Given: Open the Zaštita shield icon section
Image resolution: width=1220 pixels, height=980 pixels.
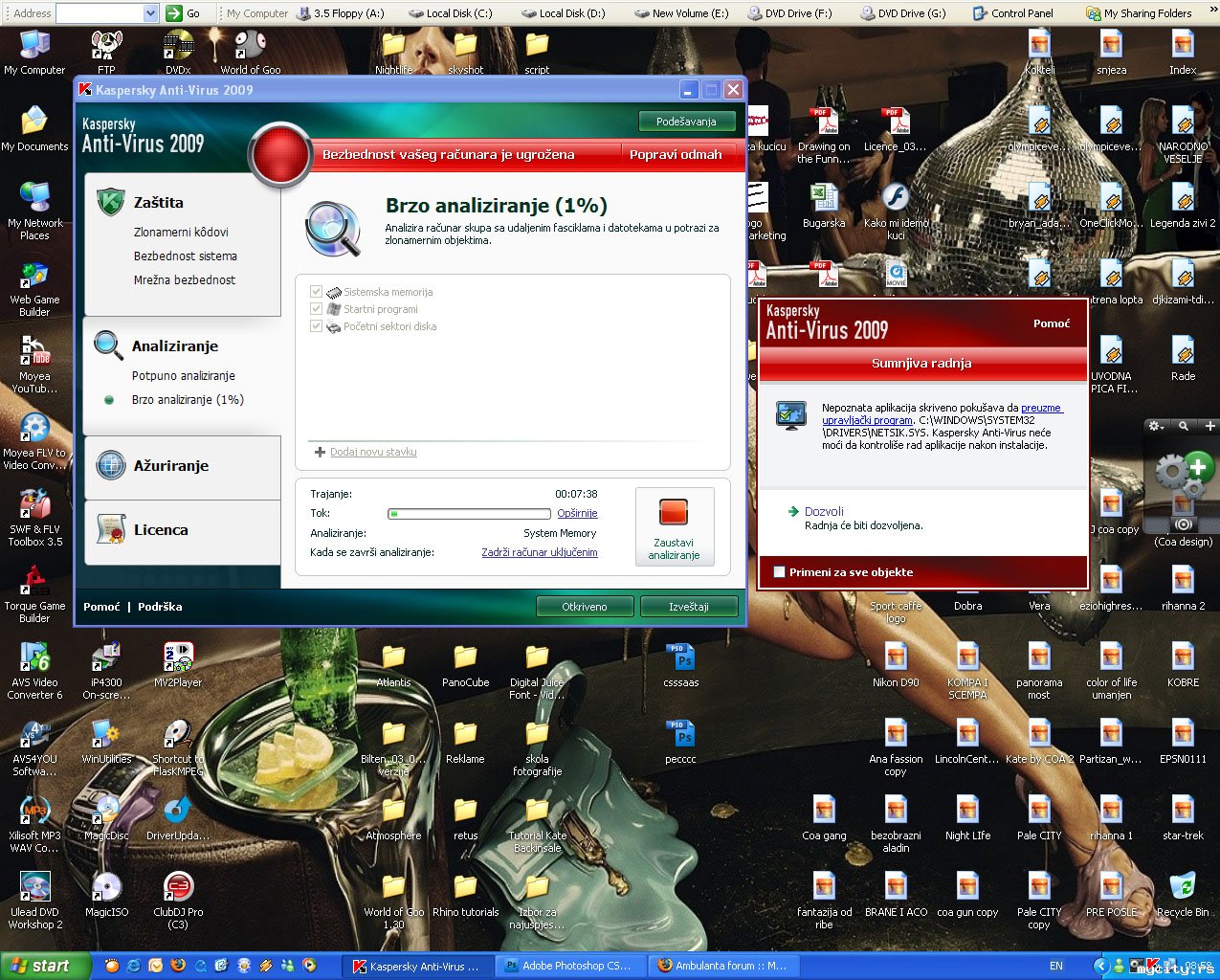Looking at the screenshot, I should pyautogui.click(x=112, y=203).
